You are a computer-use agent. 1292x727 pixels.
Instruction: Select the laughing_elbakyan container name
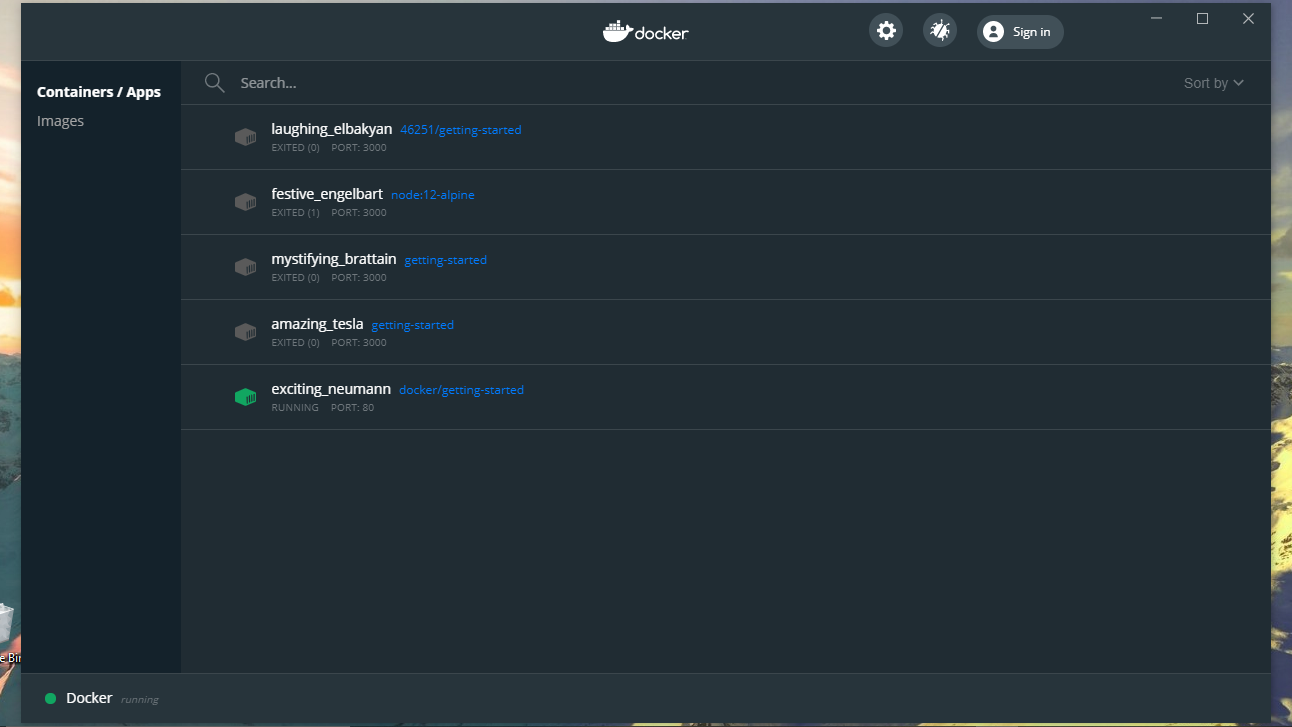332,129
